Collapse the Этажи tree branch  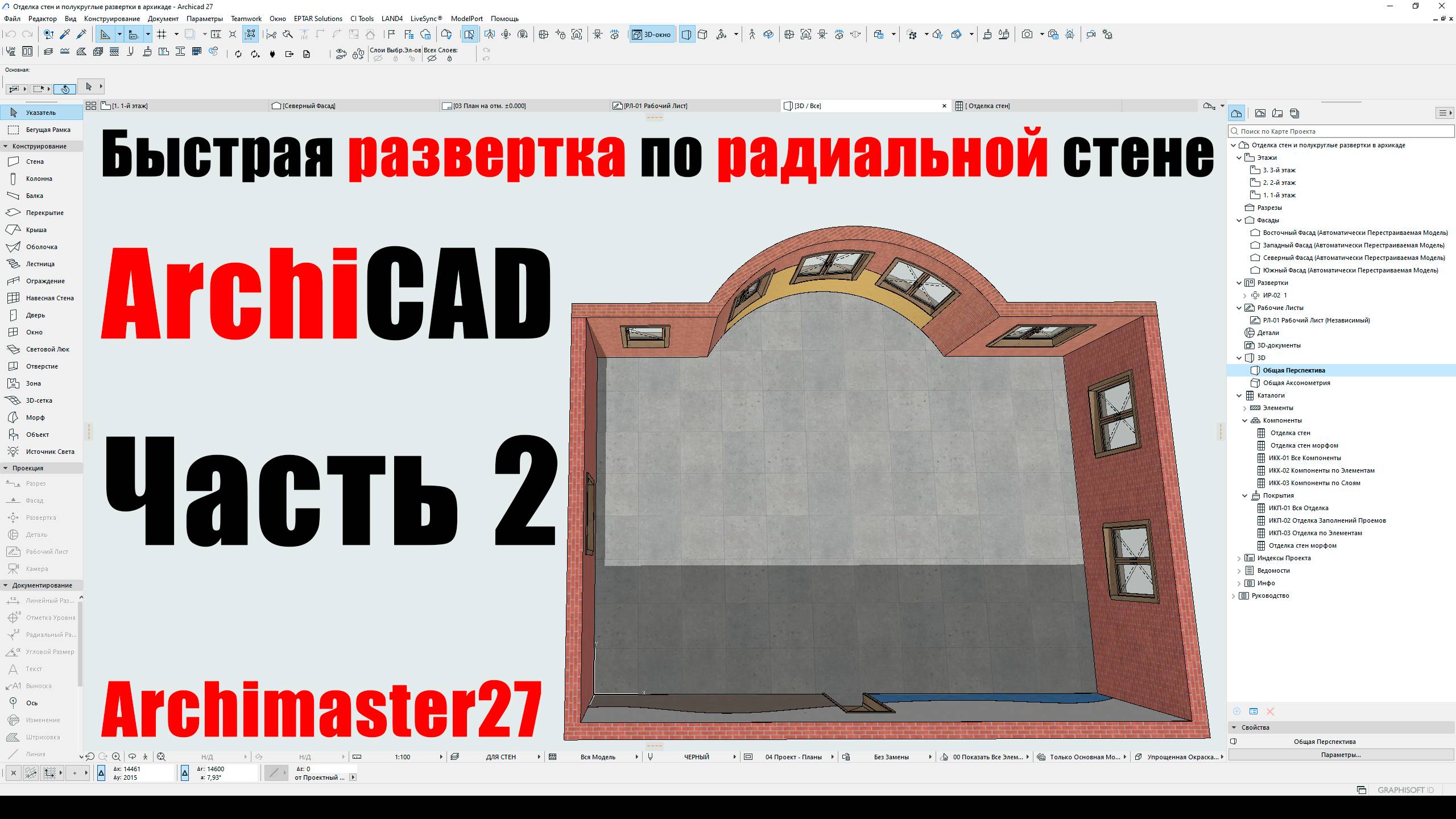point(1240,158)
